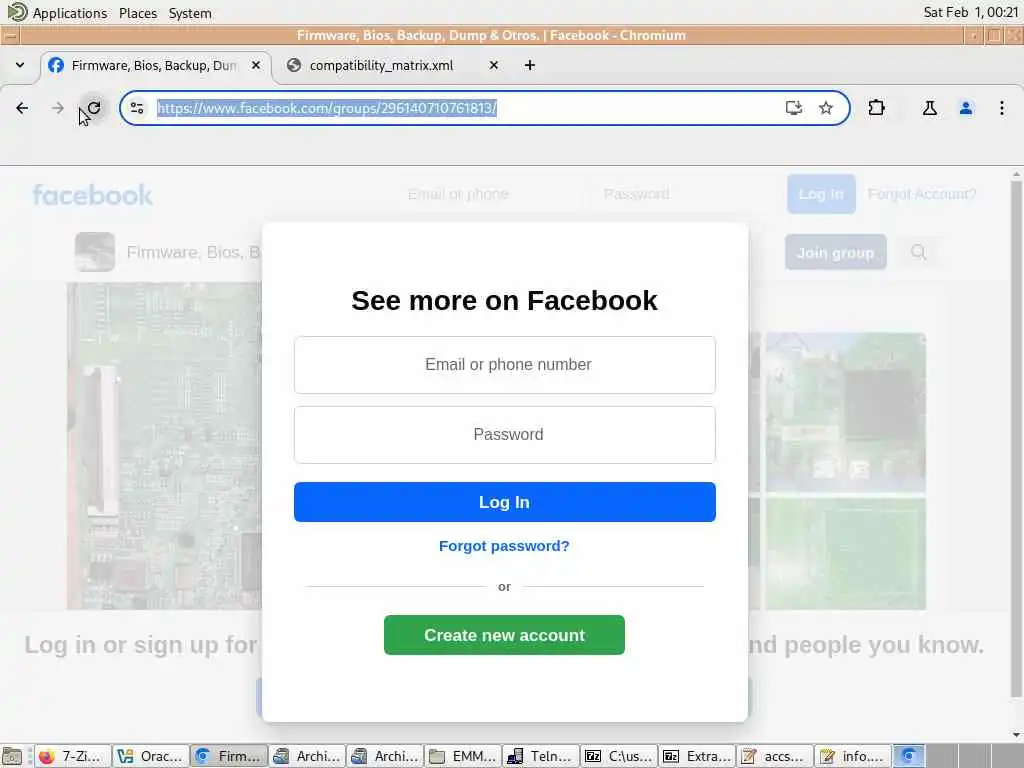Open the Applications menu

[70, 13]
